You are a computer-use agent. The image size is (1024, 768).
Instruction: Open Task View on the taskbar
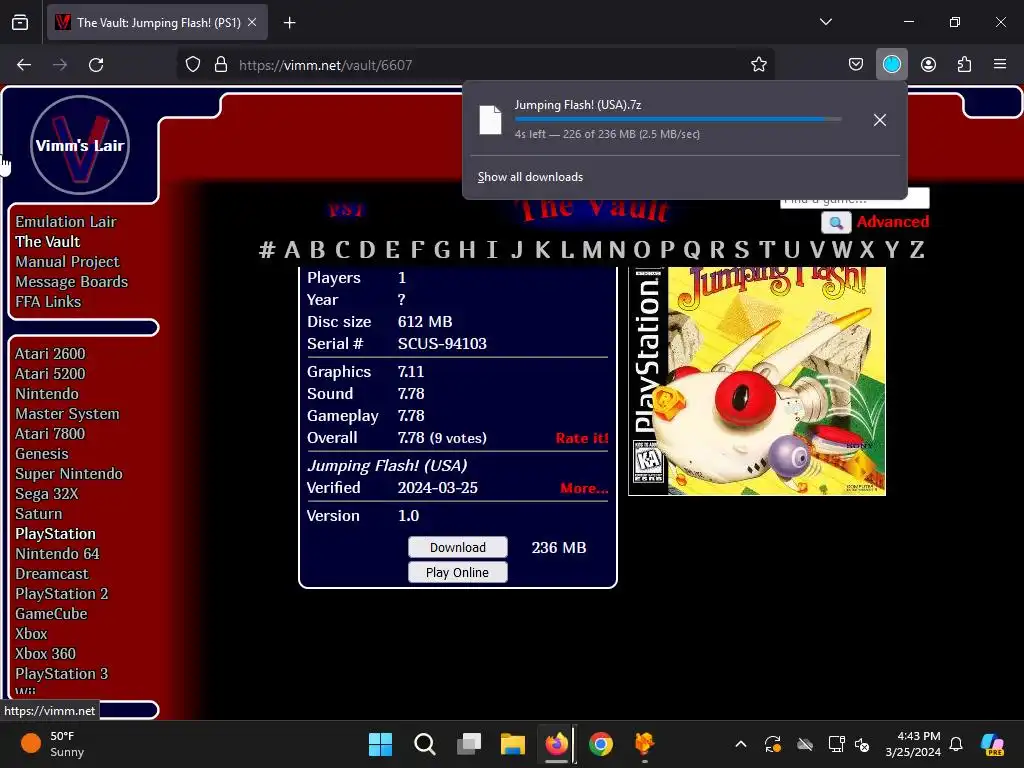point(469,744)
